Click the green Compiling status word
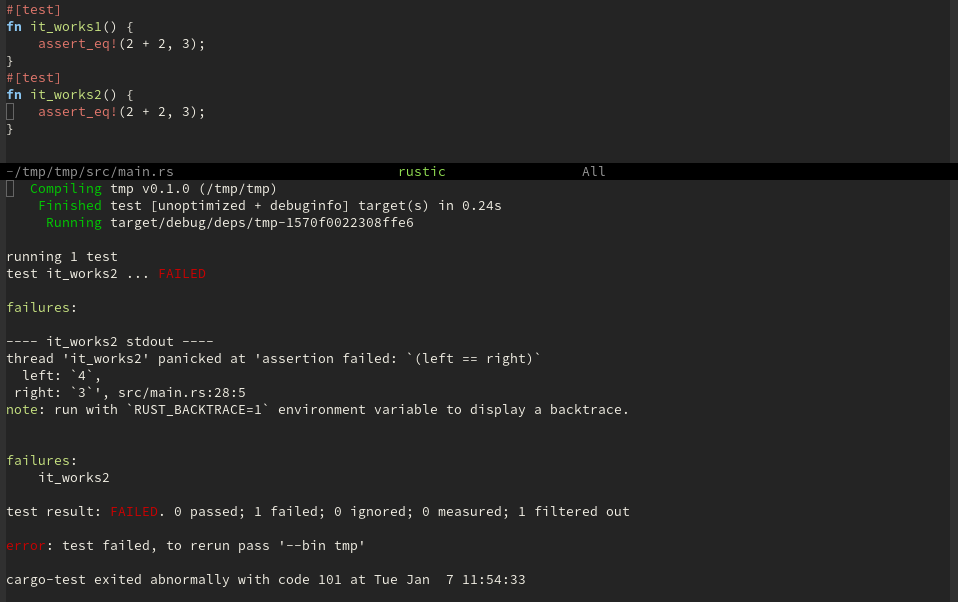The width and height of the screenshot is (958, 602). tap(66, 189)
